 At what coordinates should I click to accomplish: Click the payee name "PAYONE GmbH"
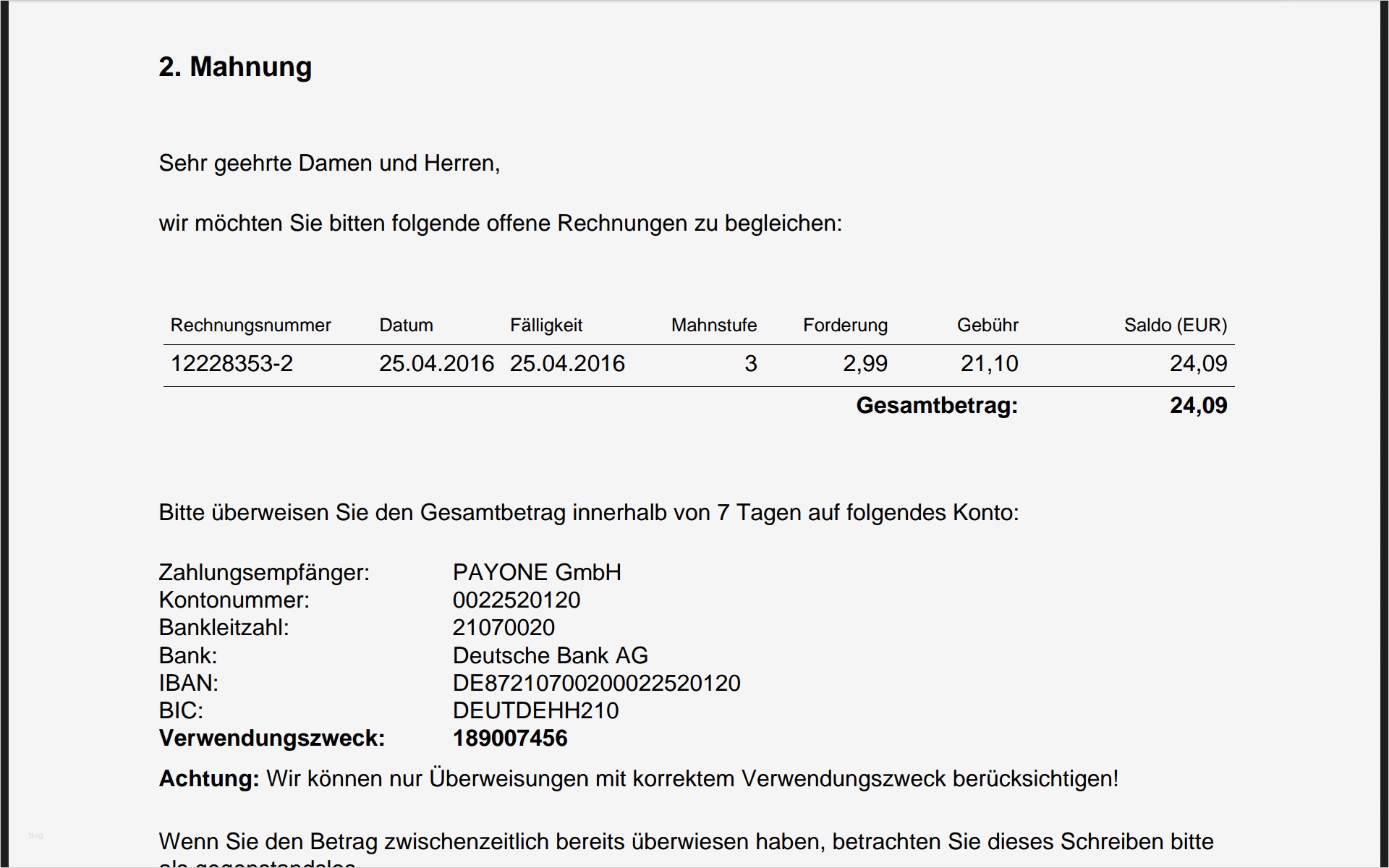(x=537, y=573)
